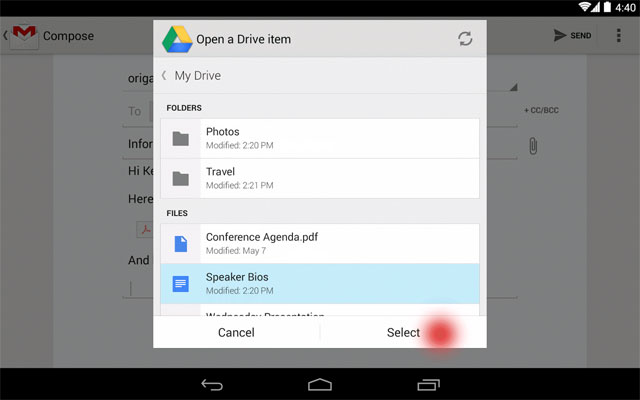Screen dimensions: 640x400
Task: Click the 4:40 clock in status bar
Action: [625, 7]
